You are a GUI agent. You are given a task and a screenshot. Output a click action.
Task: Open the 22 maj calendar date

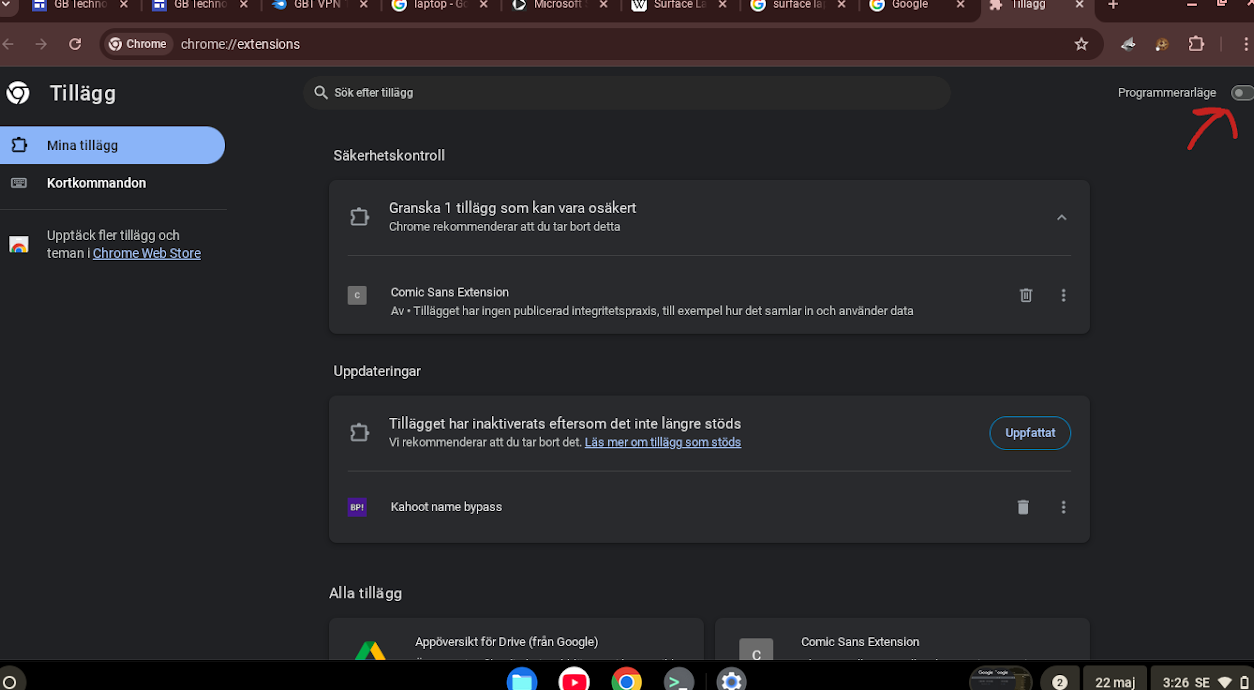pos(1115,682)
